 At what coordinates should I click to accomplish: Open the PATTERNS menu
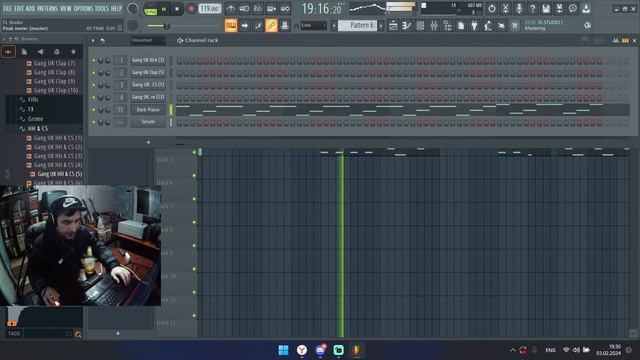(47, 9)
